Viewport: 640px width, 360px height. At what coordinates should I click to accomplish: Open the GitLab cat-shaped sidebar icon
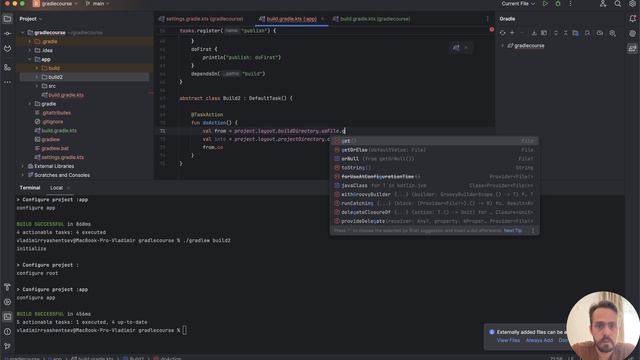7,48
